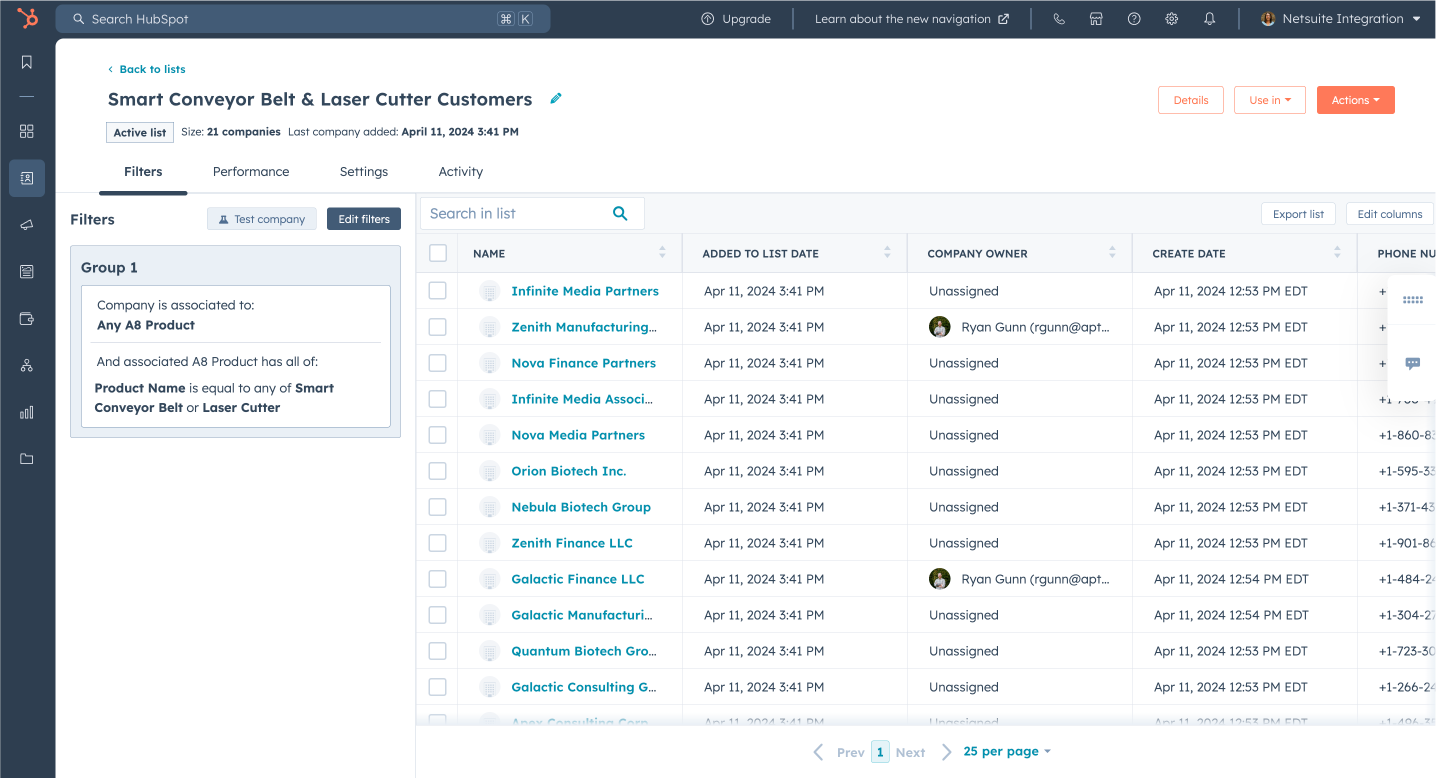Check the Zenith Finance LLC row checkbox
The image size is (1436, 778).
pyautogui.click(x=438, y=543)
